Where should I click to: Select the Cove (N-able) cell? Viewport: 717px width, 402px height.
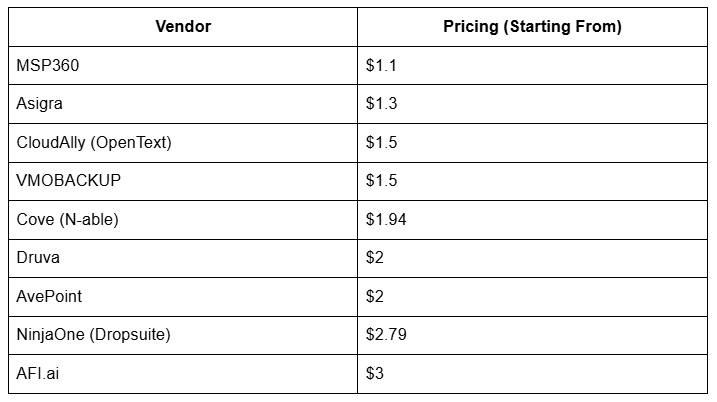(67, 220)
